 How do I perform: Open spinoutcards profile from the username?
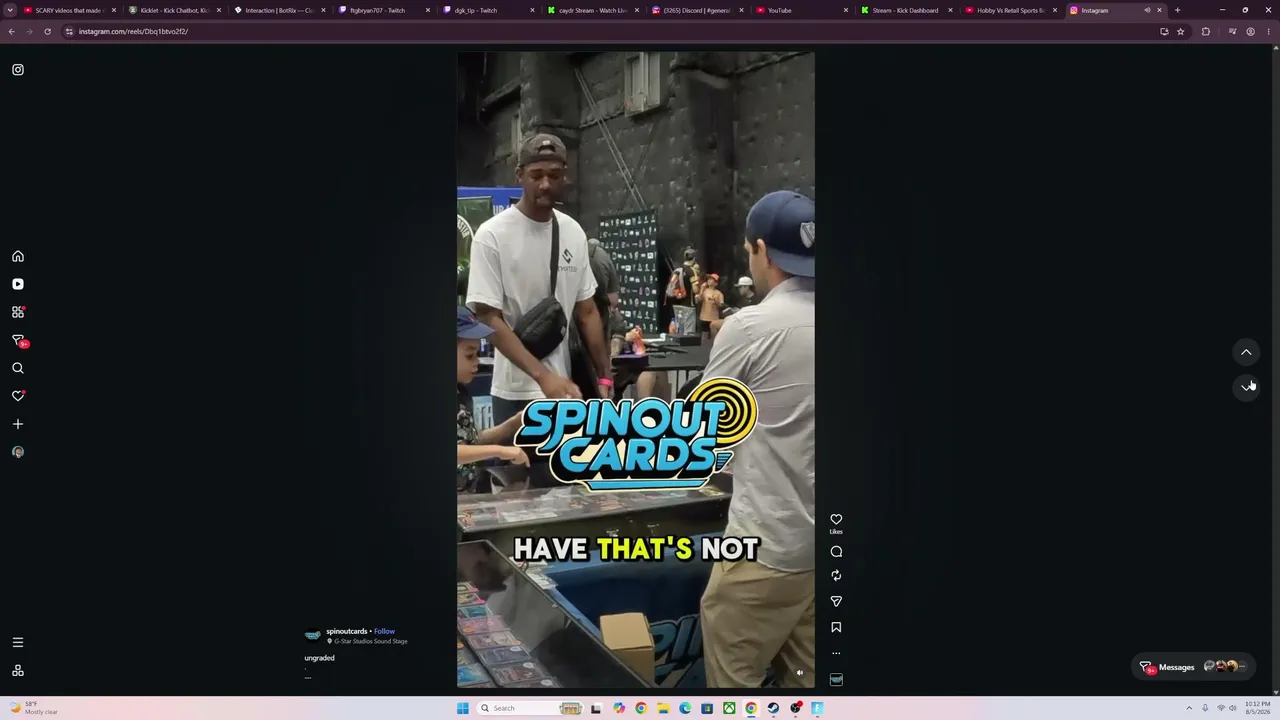coord(347,631)
